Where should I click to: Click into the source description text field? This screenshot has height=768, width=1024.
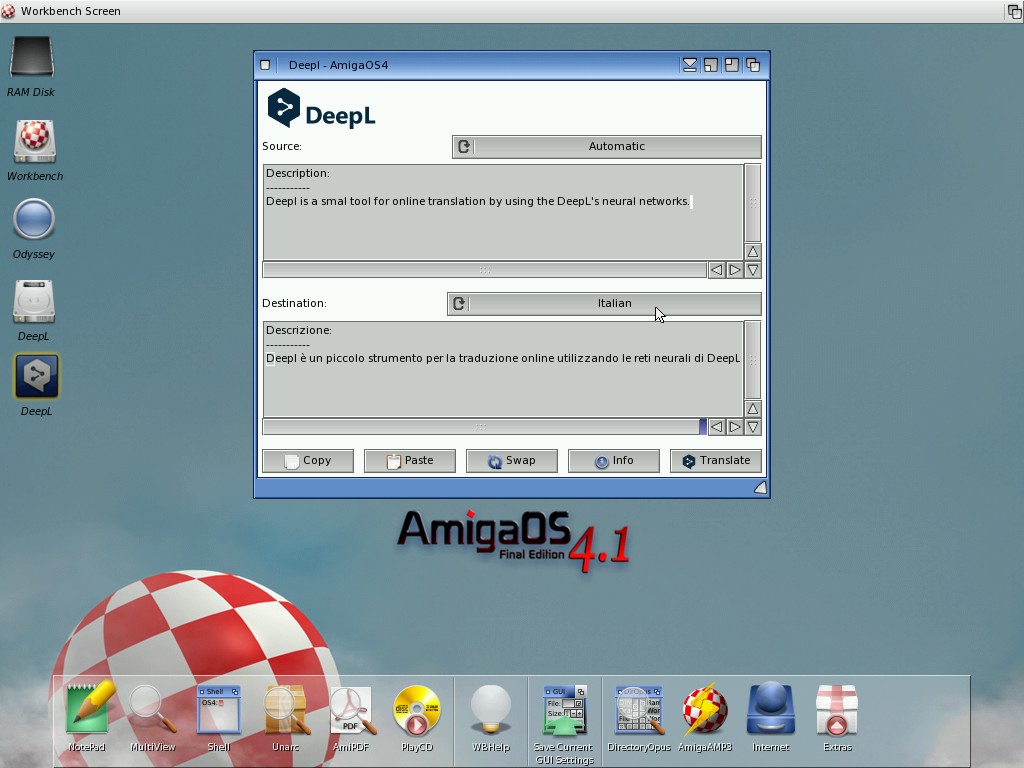tap(502, 225)
